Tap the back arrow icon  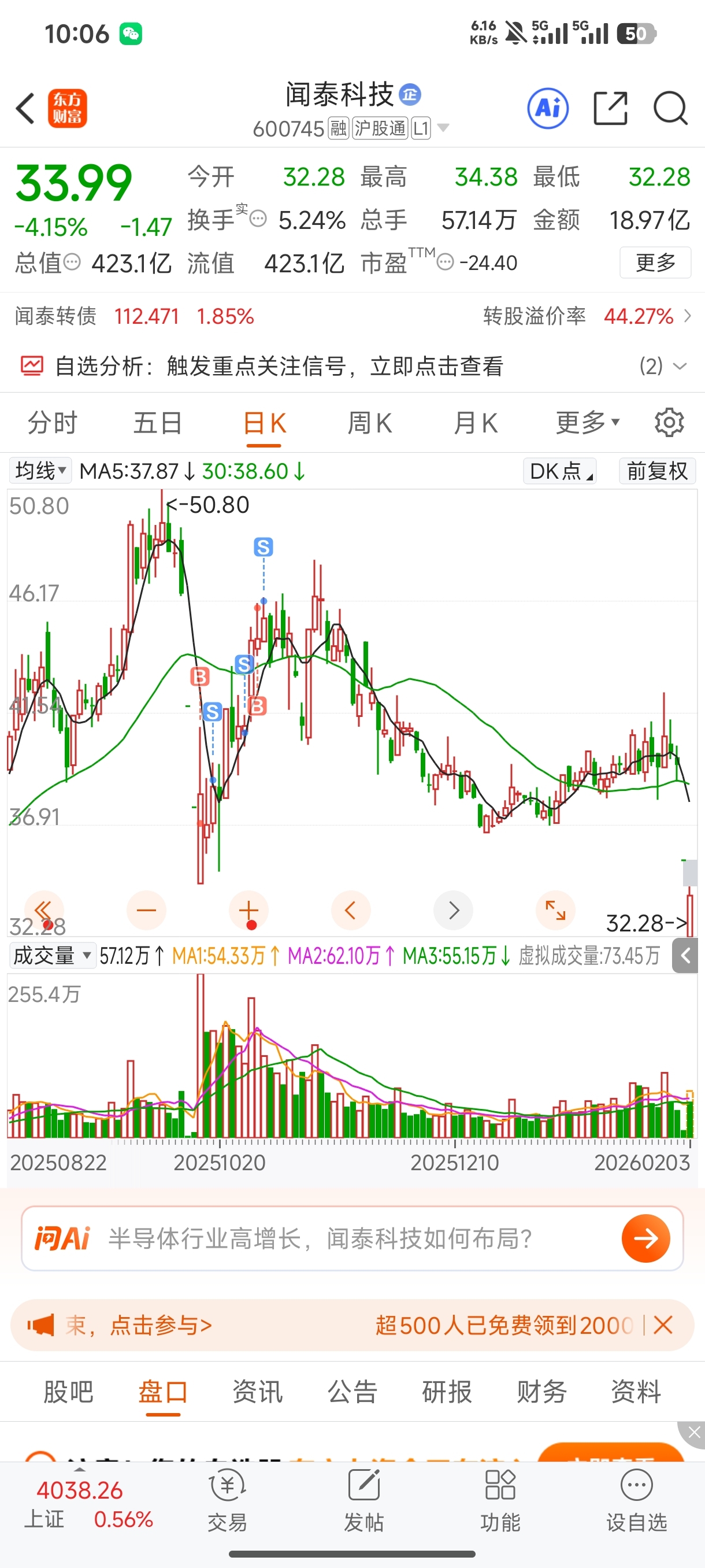pos(25,108)
